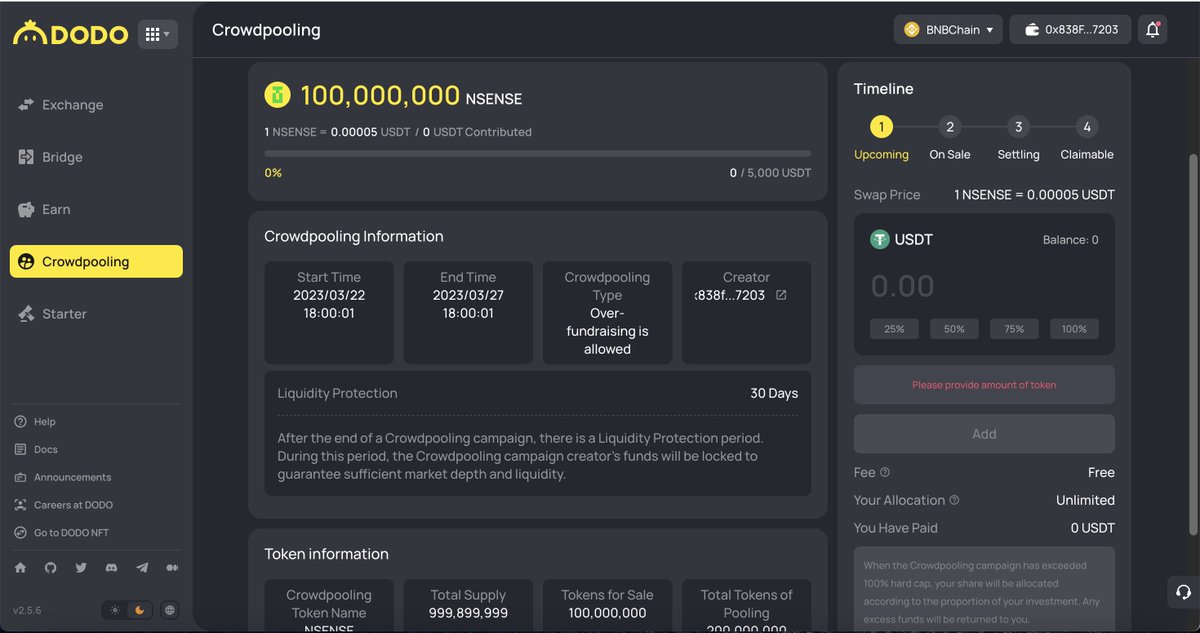Viewport: 1200px width, 633px height.
Task: Set amount to 75%
Action: point(1014,329)
